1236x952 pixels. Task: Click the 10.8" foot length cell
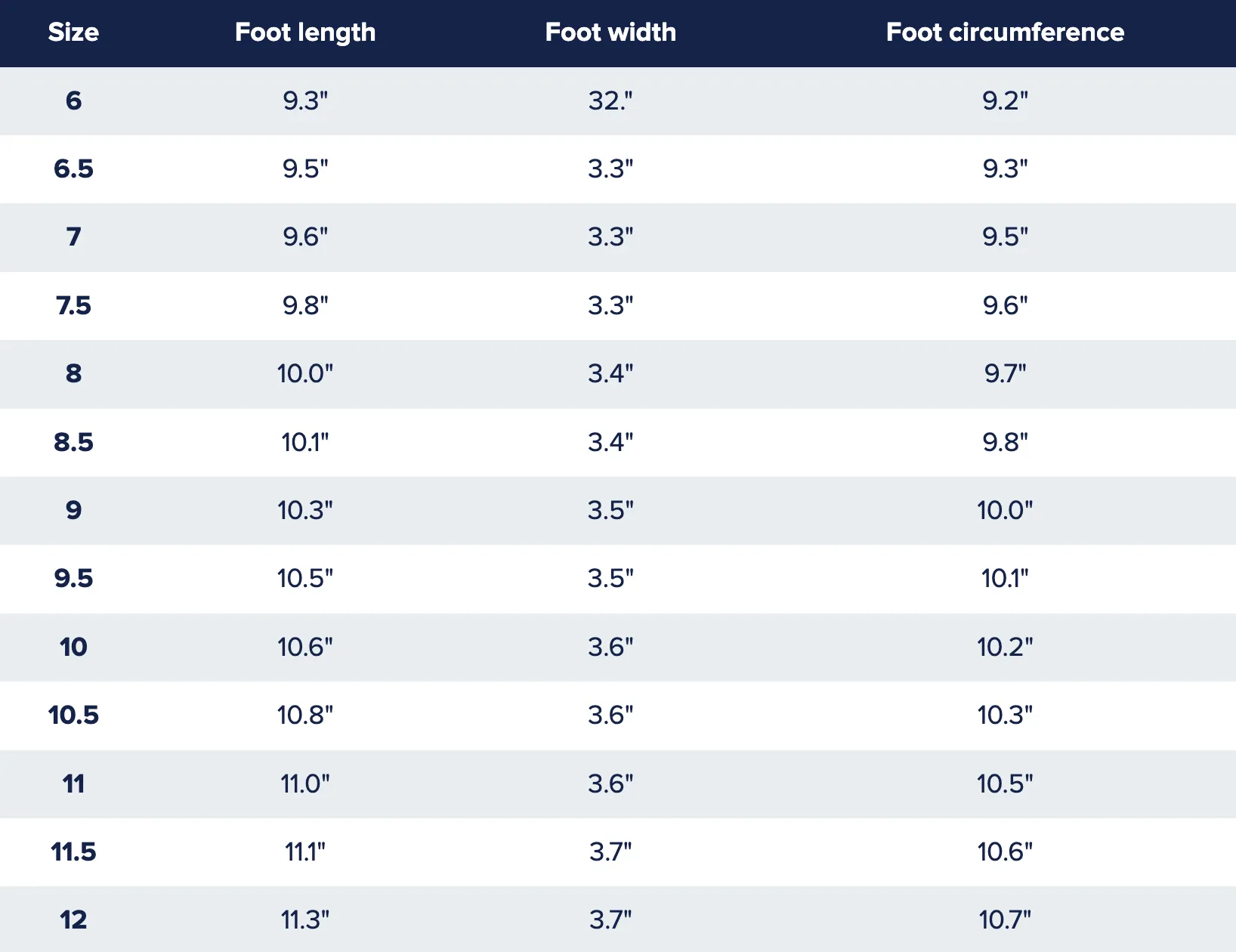(x=305, y=715)
